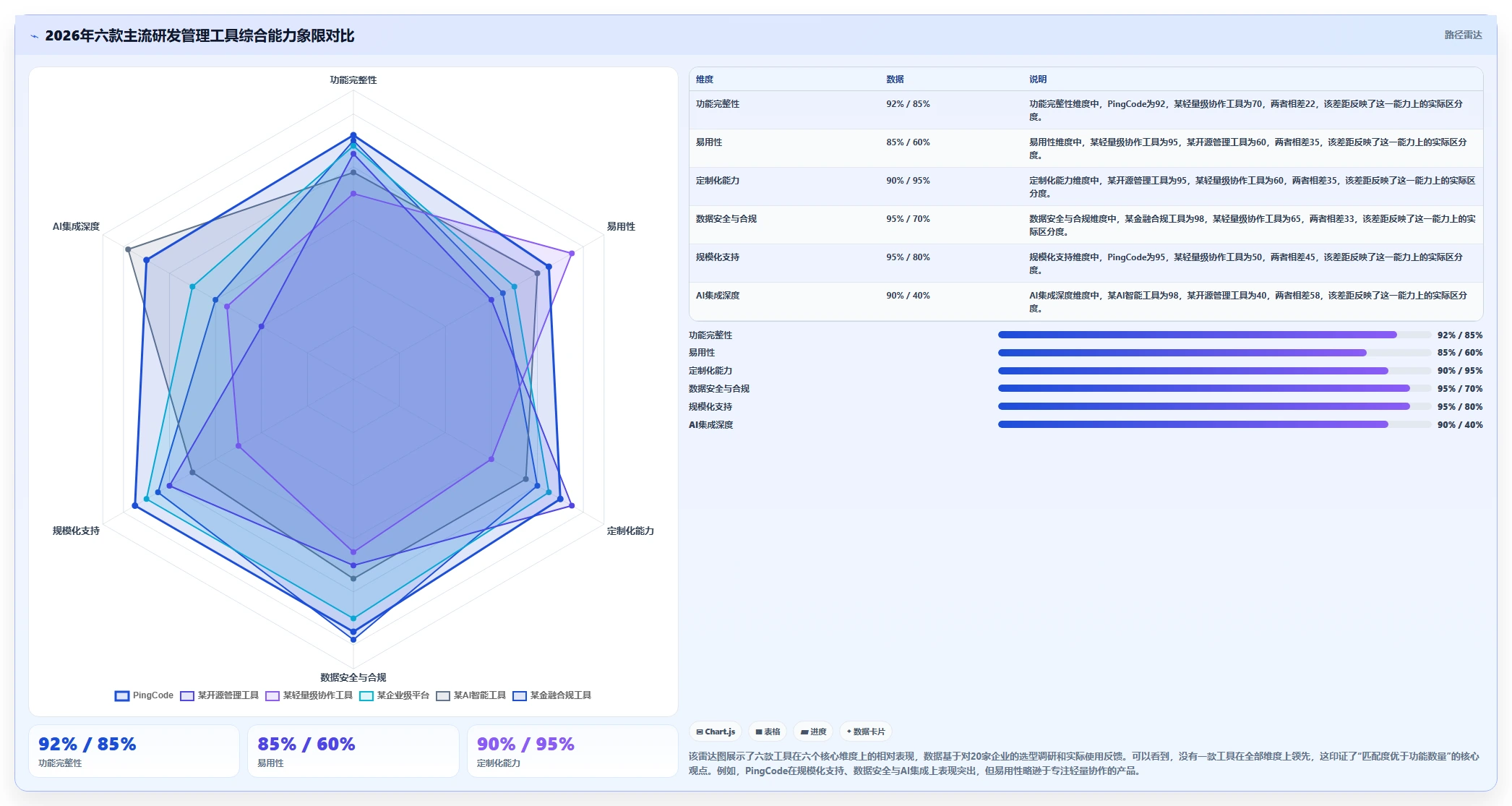
Task: Select the 功能完整性 row in the table
Action: point(1086,110)
